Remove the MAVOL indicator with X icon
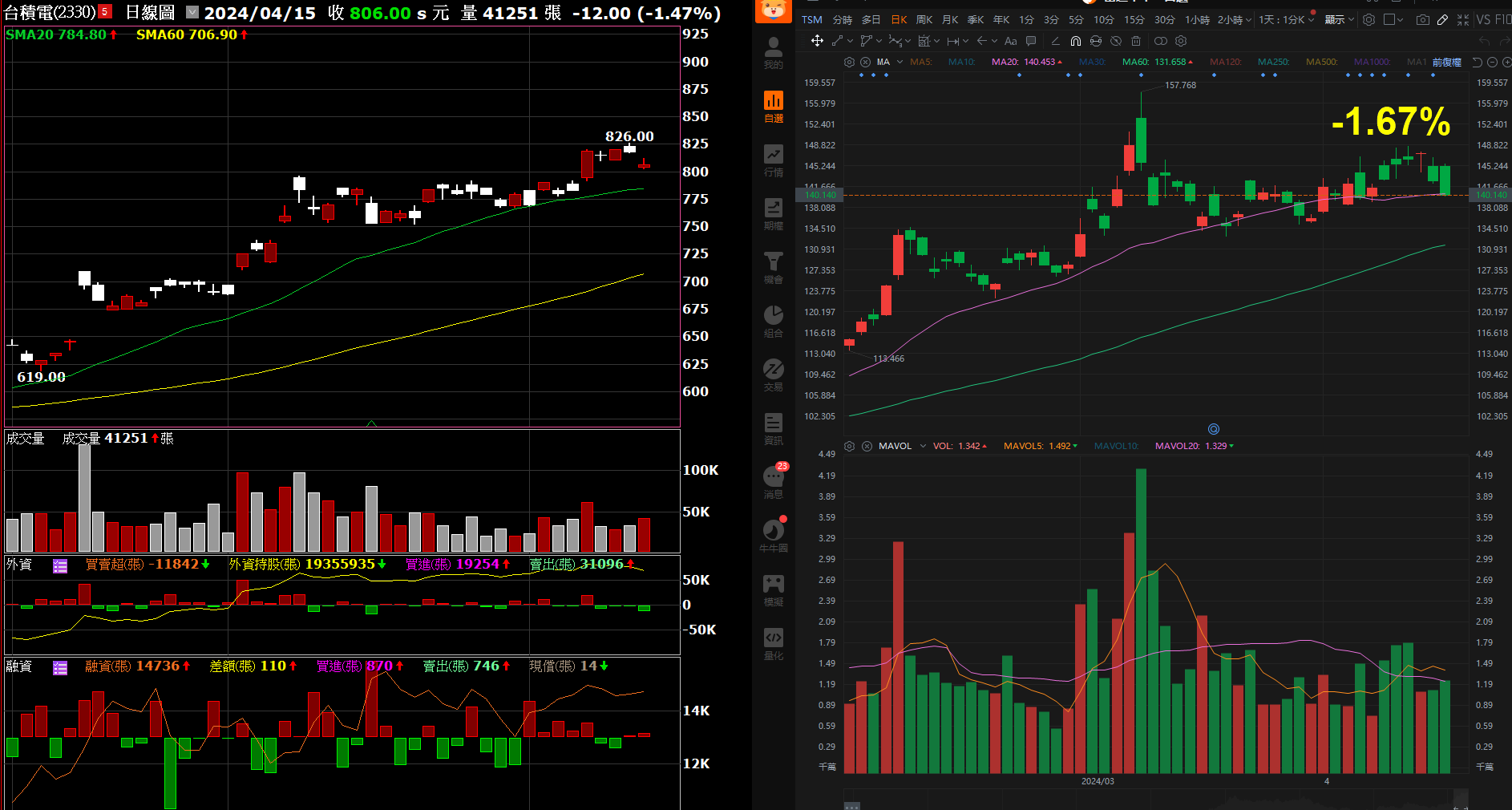The width and height of the screenshot is (1512, 810). coord(867,446)
